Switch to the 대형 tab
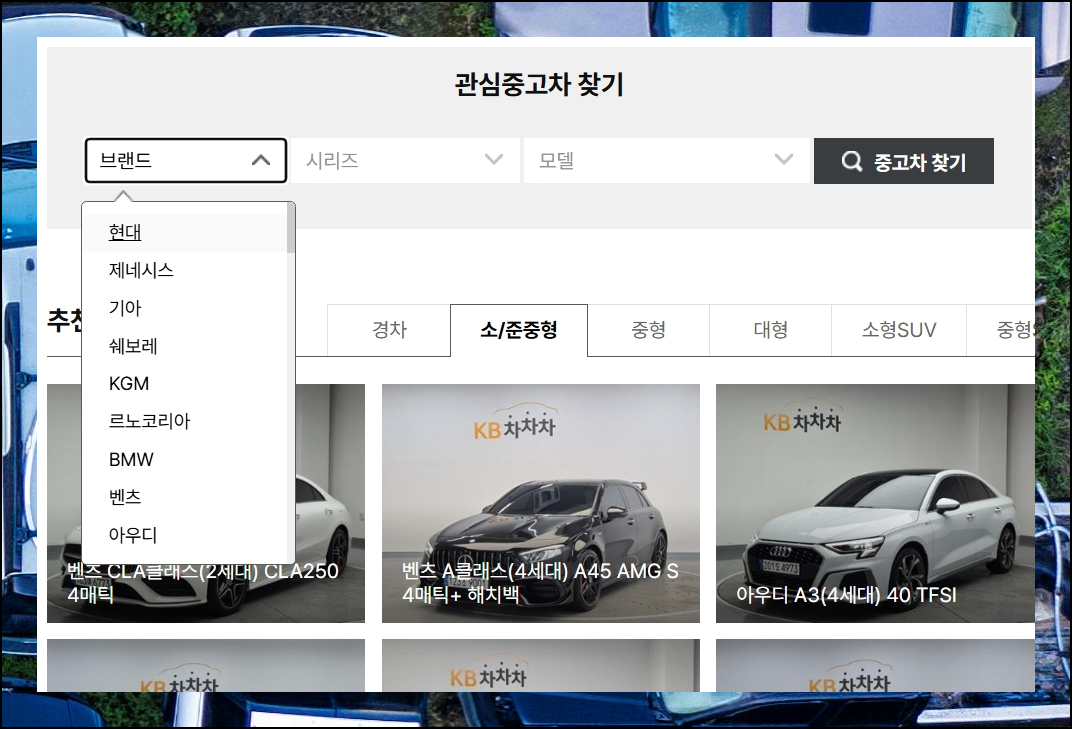This screenshot has height=729, width=1072. [x=770, y=330]
